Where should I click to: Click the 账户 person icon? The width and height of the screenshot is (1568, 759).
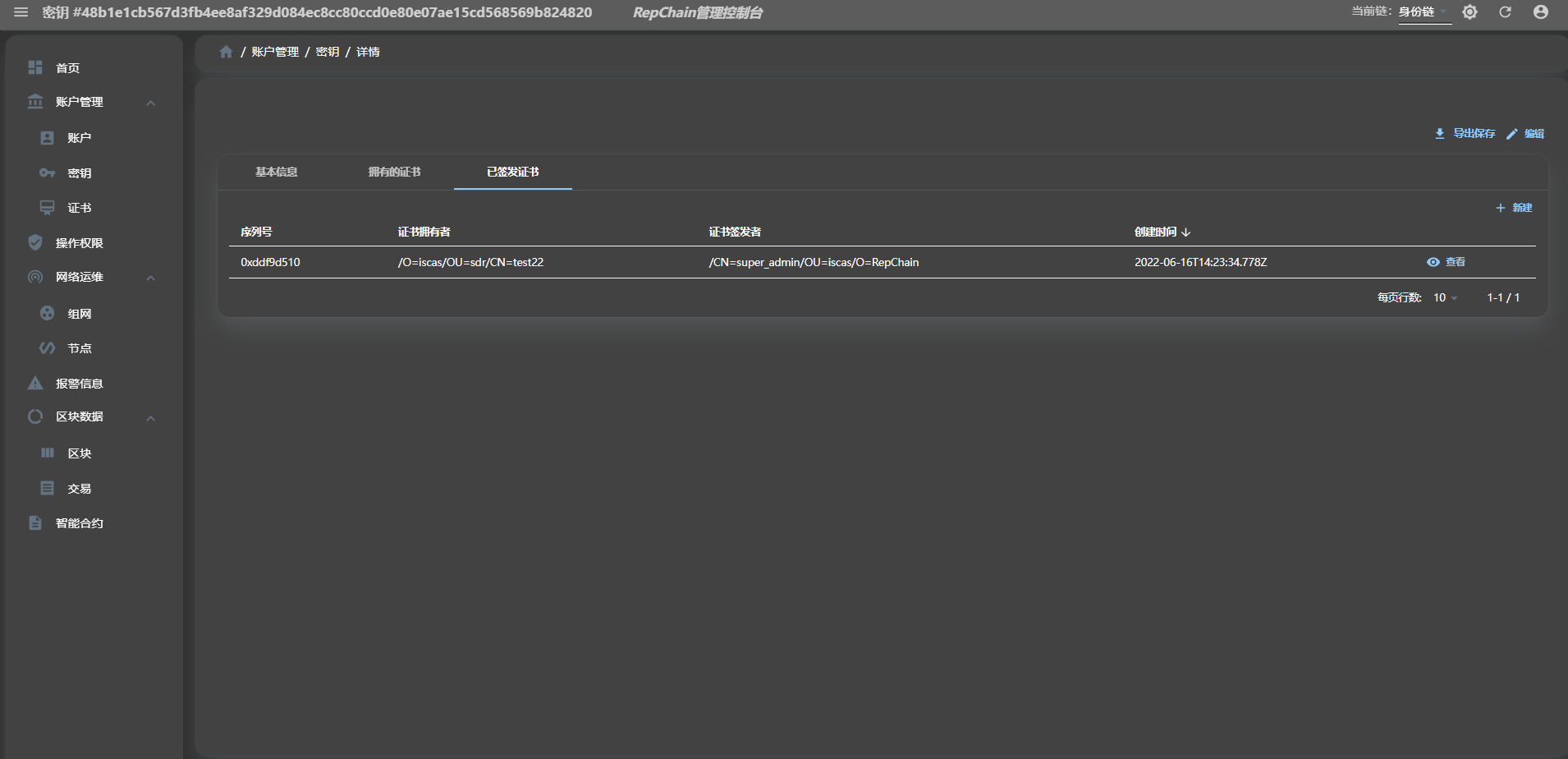[48, 138]
